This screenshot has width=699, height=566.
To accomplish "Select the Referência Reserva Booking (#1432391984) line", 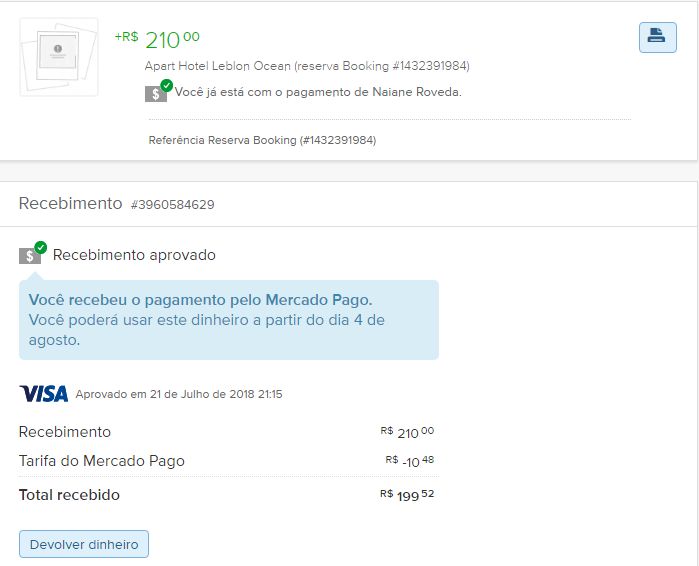I will 262,140.
